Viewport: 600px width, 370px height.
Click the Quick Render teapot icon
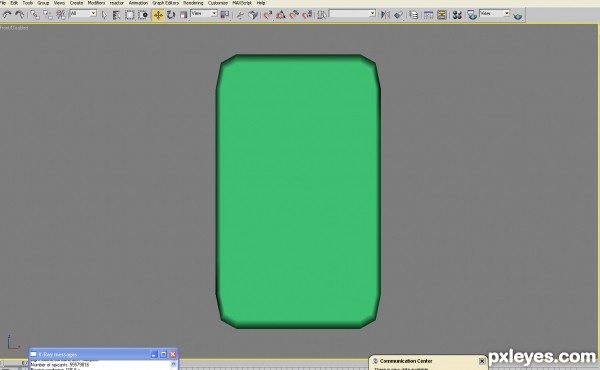click(518, 16)
